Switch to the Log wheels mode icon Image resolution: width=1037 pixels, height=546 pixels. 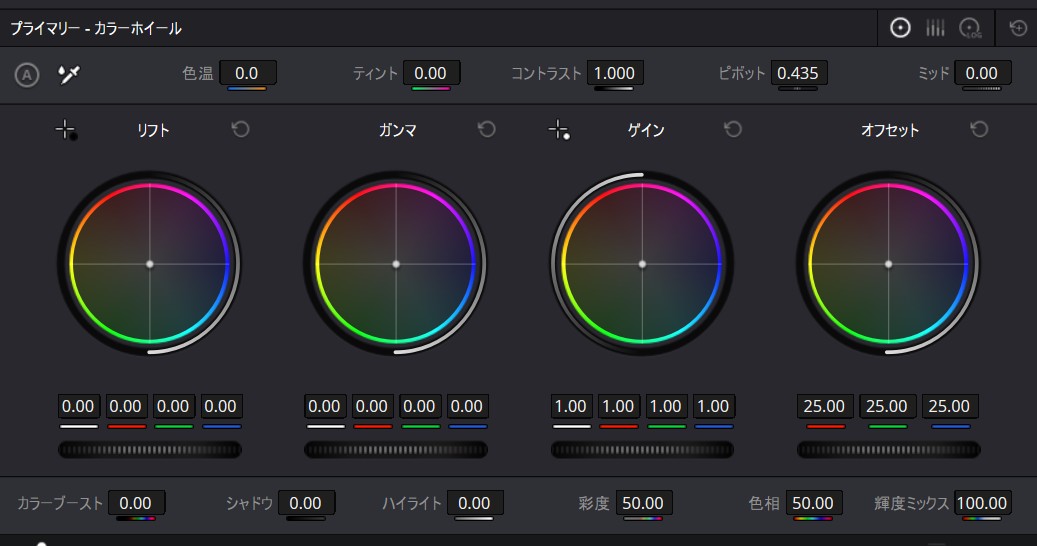(x=970, y=28)
